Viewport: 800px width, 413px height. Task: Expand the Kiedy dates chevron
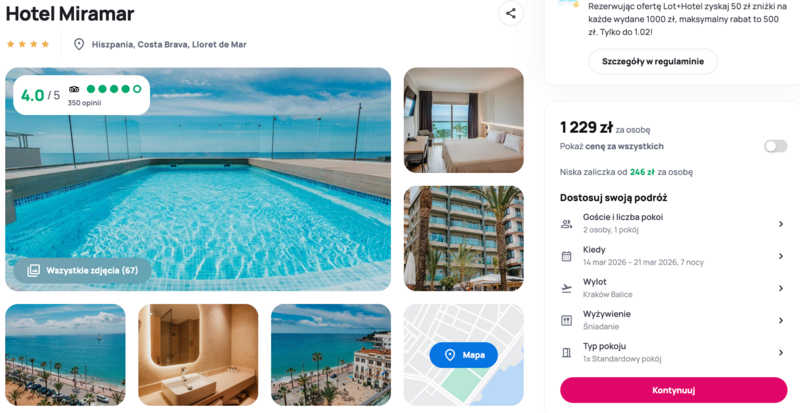coord(781,256)
